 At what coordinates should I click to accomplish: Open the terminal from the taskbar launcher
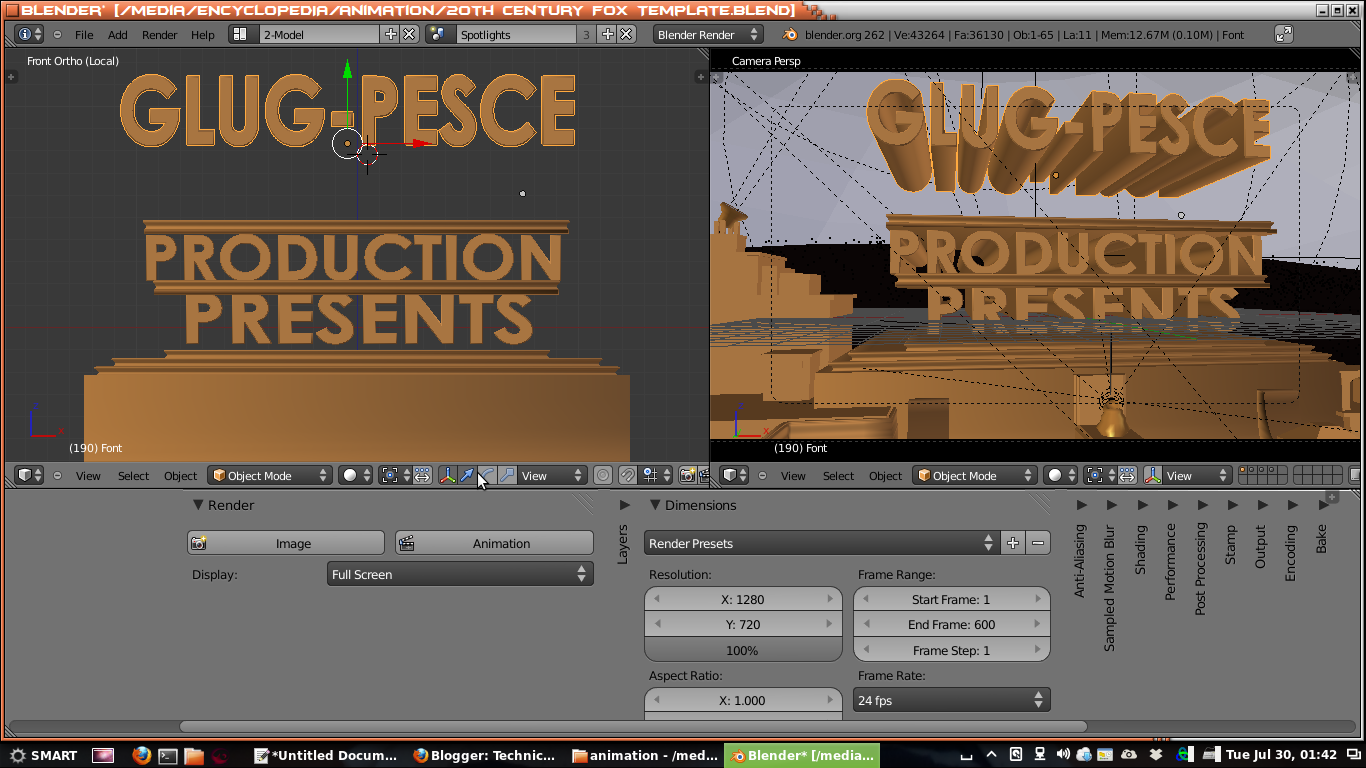168,755
